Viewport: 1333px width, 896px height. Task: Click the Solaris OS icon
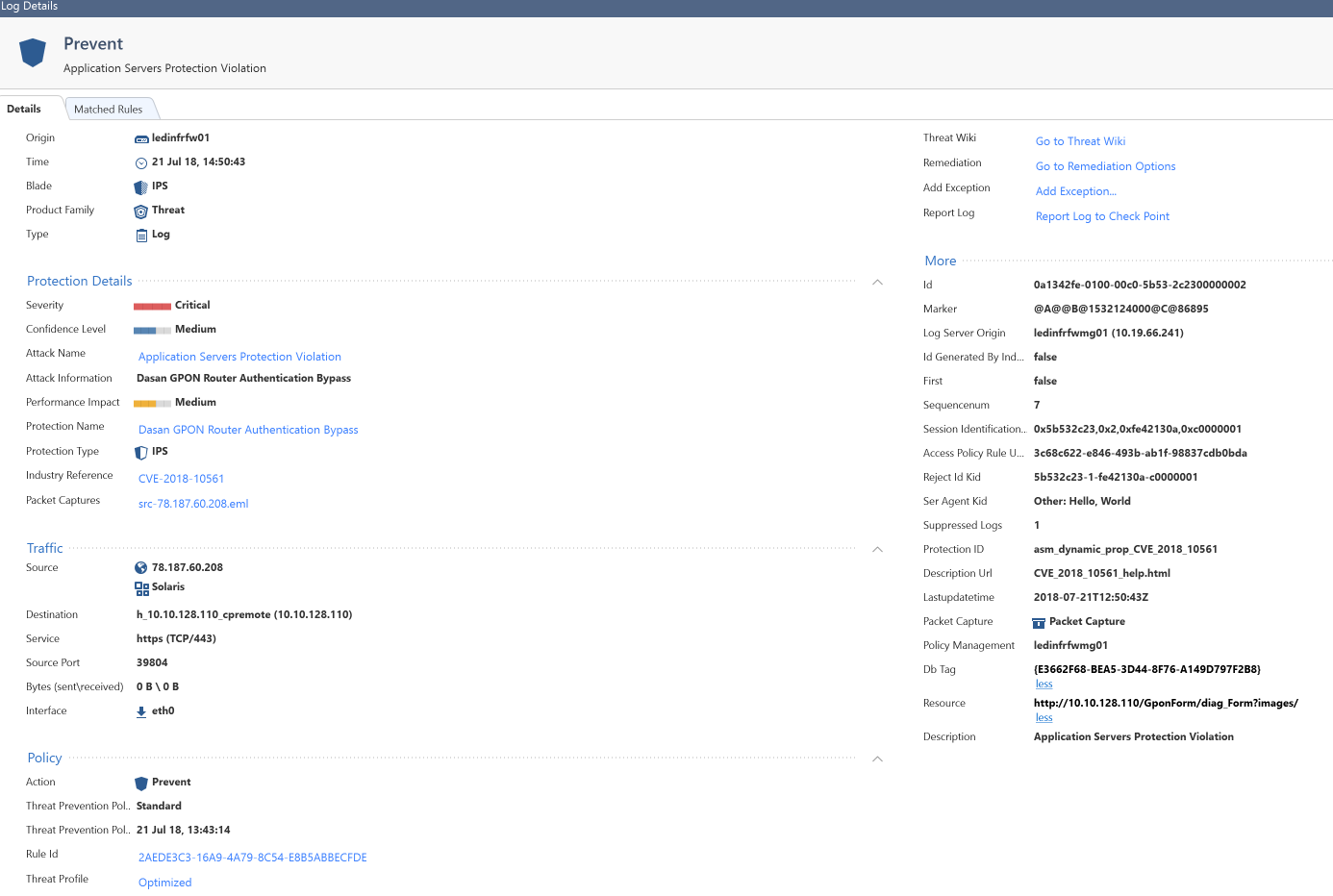click(141, 588)
